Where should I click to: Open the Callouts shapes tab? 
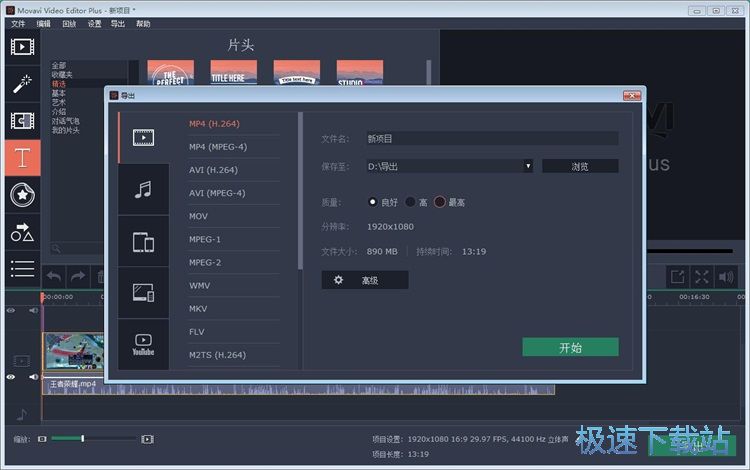point(22,232)
